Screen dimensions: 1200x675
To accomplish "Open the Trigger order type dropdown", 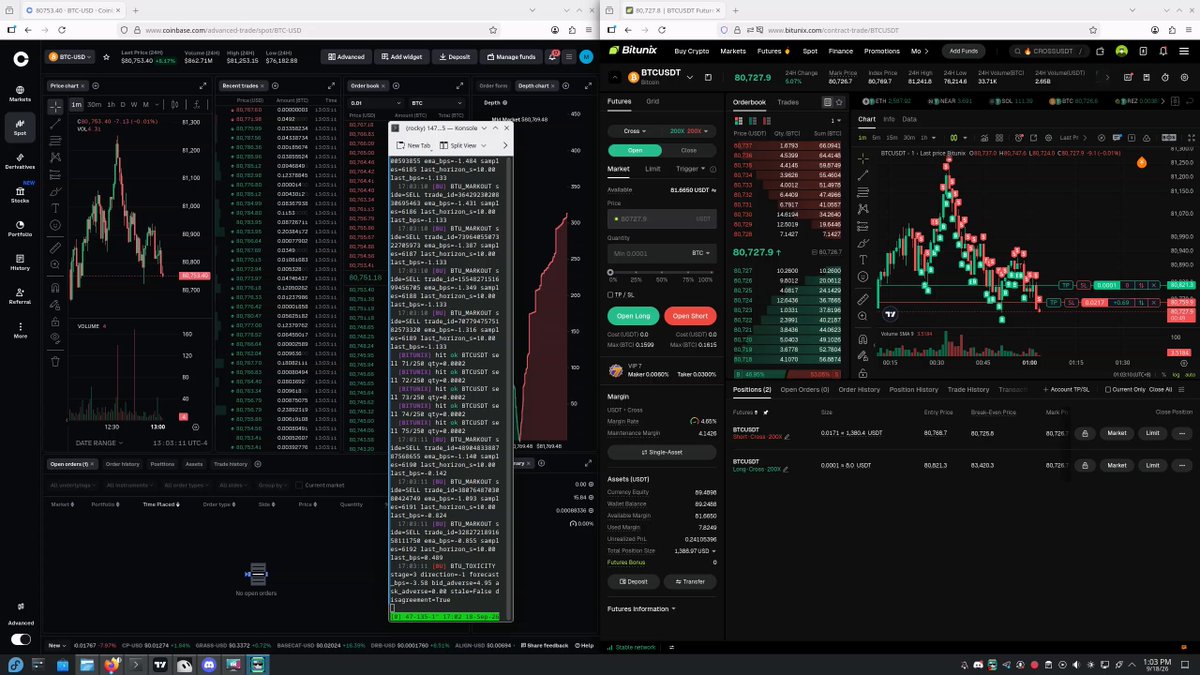I will point(690,169).
